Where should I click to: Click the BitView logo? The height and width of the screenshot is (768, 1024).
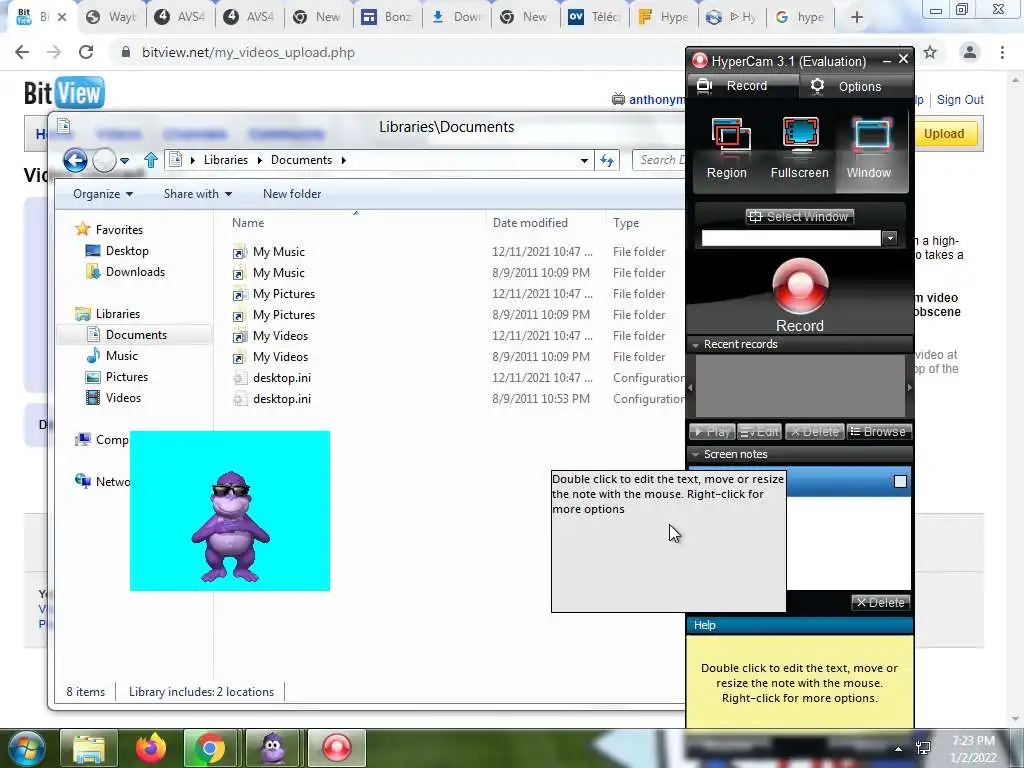pyautogui.click(x=64, y=93)
